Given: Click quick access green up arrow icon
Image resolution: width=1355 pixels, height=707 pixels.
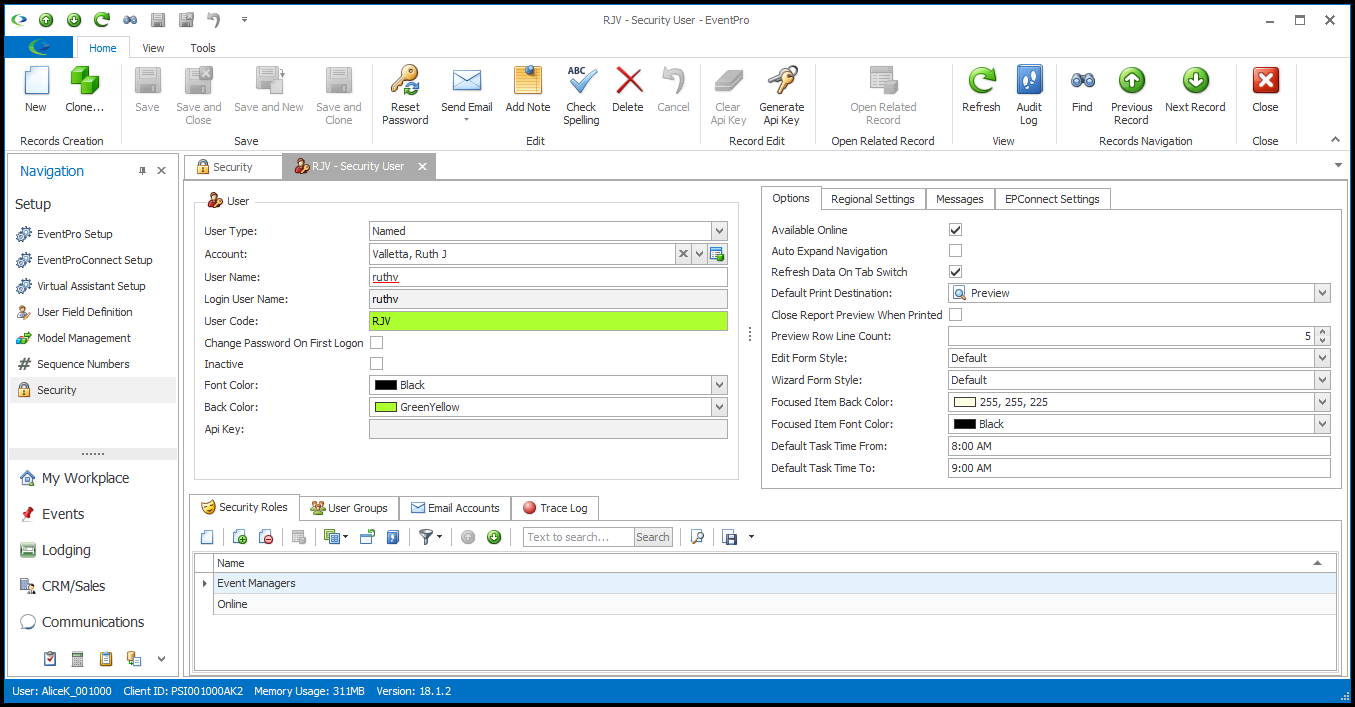Looking at the screenshot, I should (46, 20).
